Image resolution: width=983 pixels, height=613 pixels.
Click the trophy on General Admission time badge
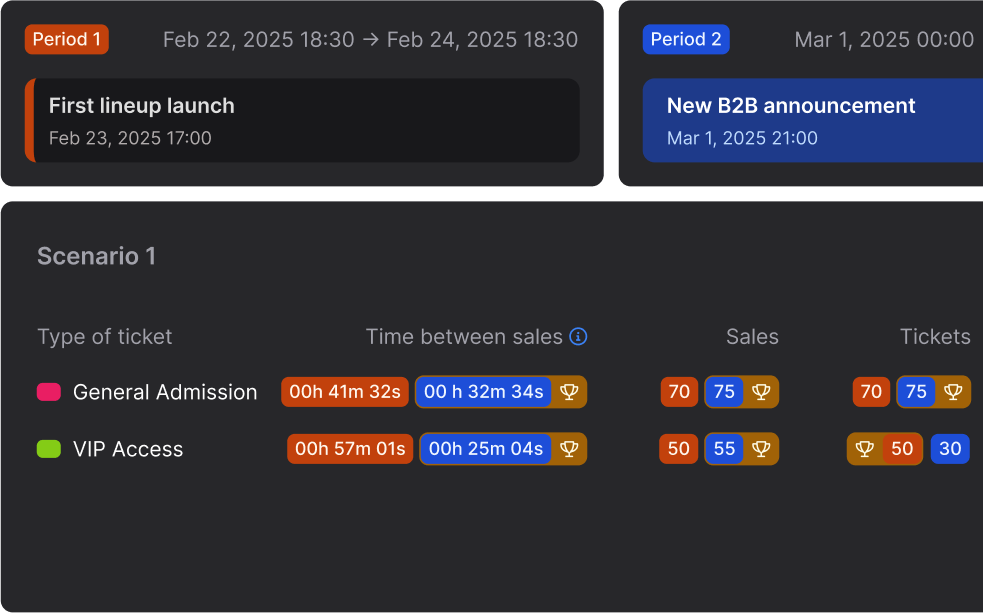pos(569,392)
